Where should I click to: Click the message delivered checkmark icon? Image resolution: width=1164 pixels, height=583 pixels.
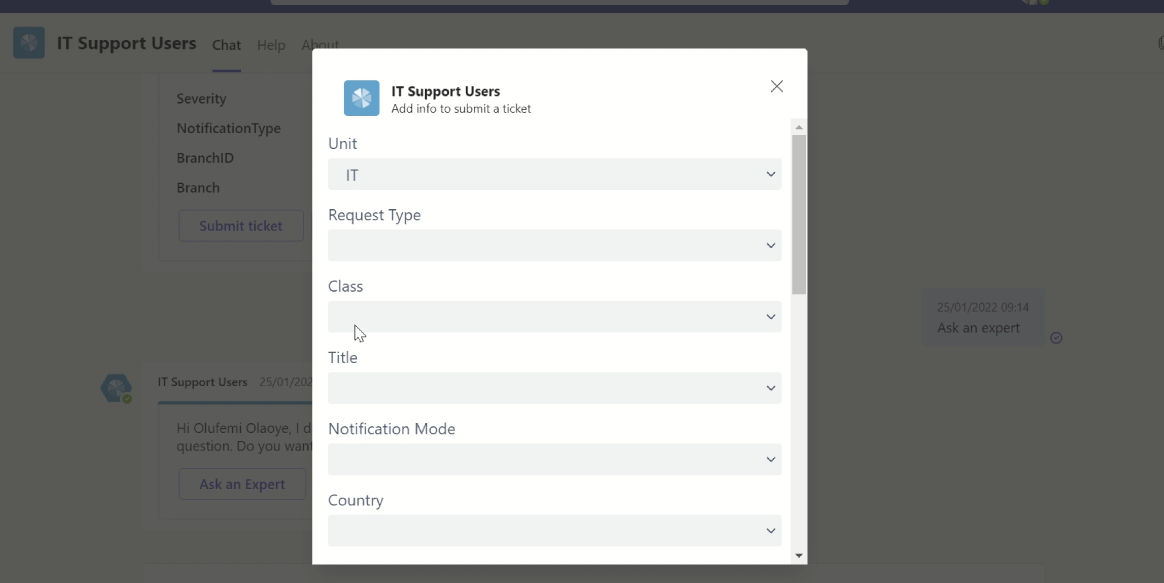(x=1056, y=339)
